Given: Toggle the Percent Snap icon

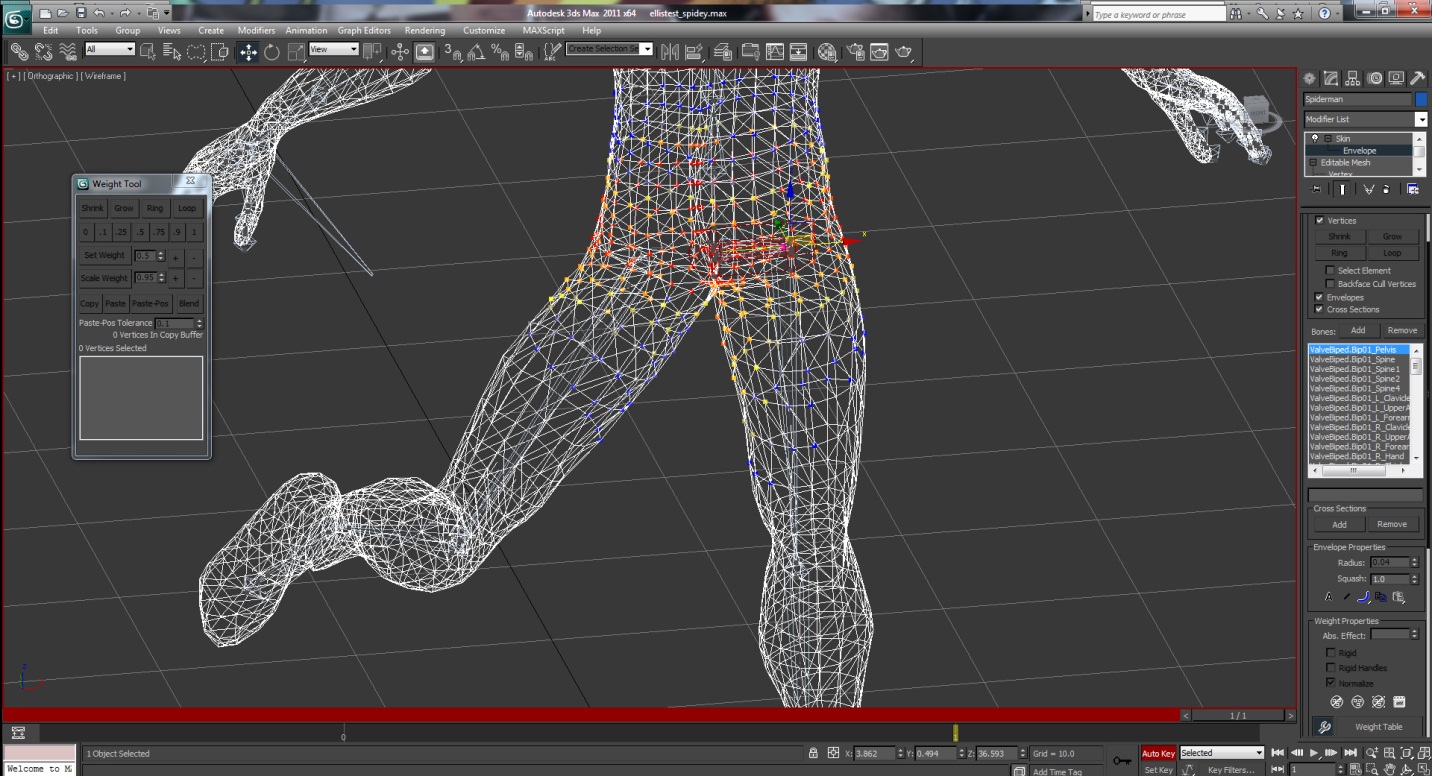Looking at the screenshot, I should (x=500, y=52).
